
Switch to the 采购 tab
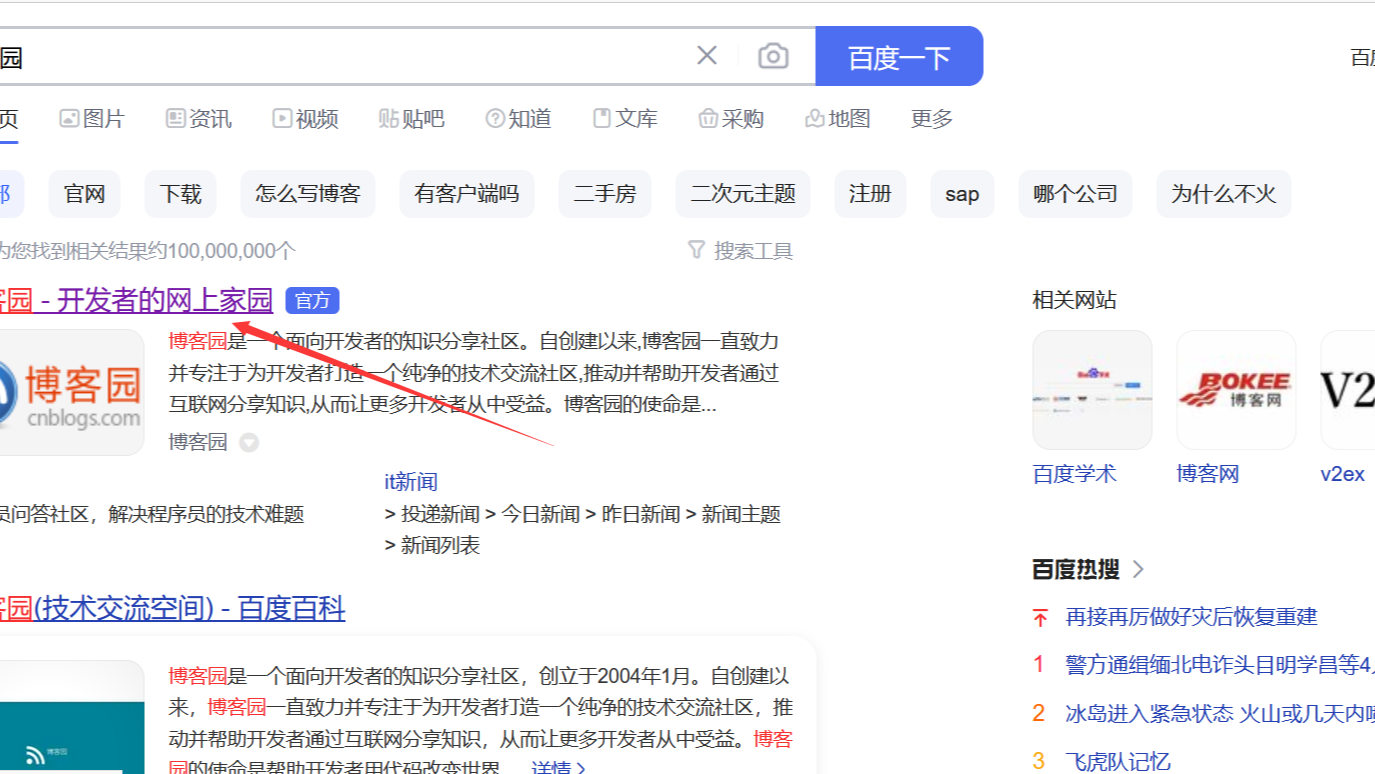tap(731, 119)
